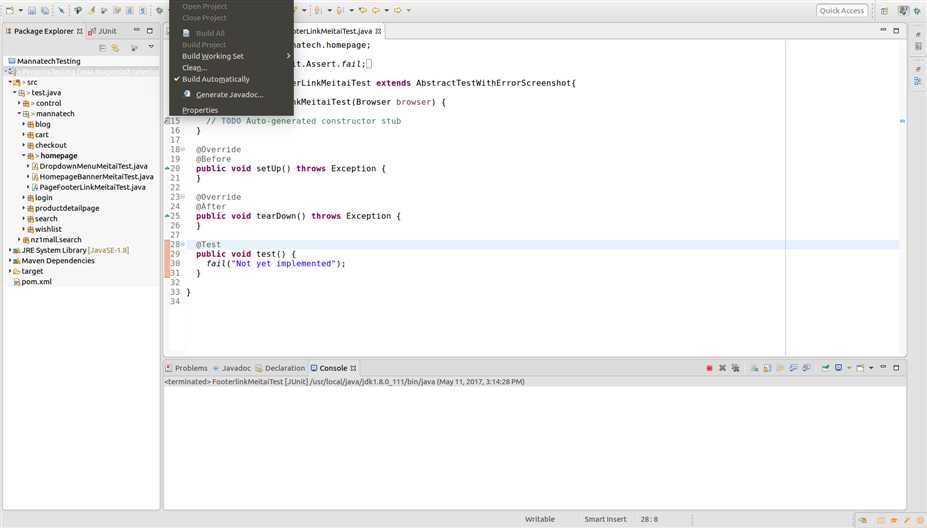The height and width of the screenshot is (528, 927).
Task: Click the Display Selected Console icon
Action: click(838, 368)
